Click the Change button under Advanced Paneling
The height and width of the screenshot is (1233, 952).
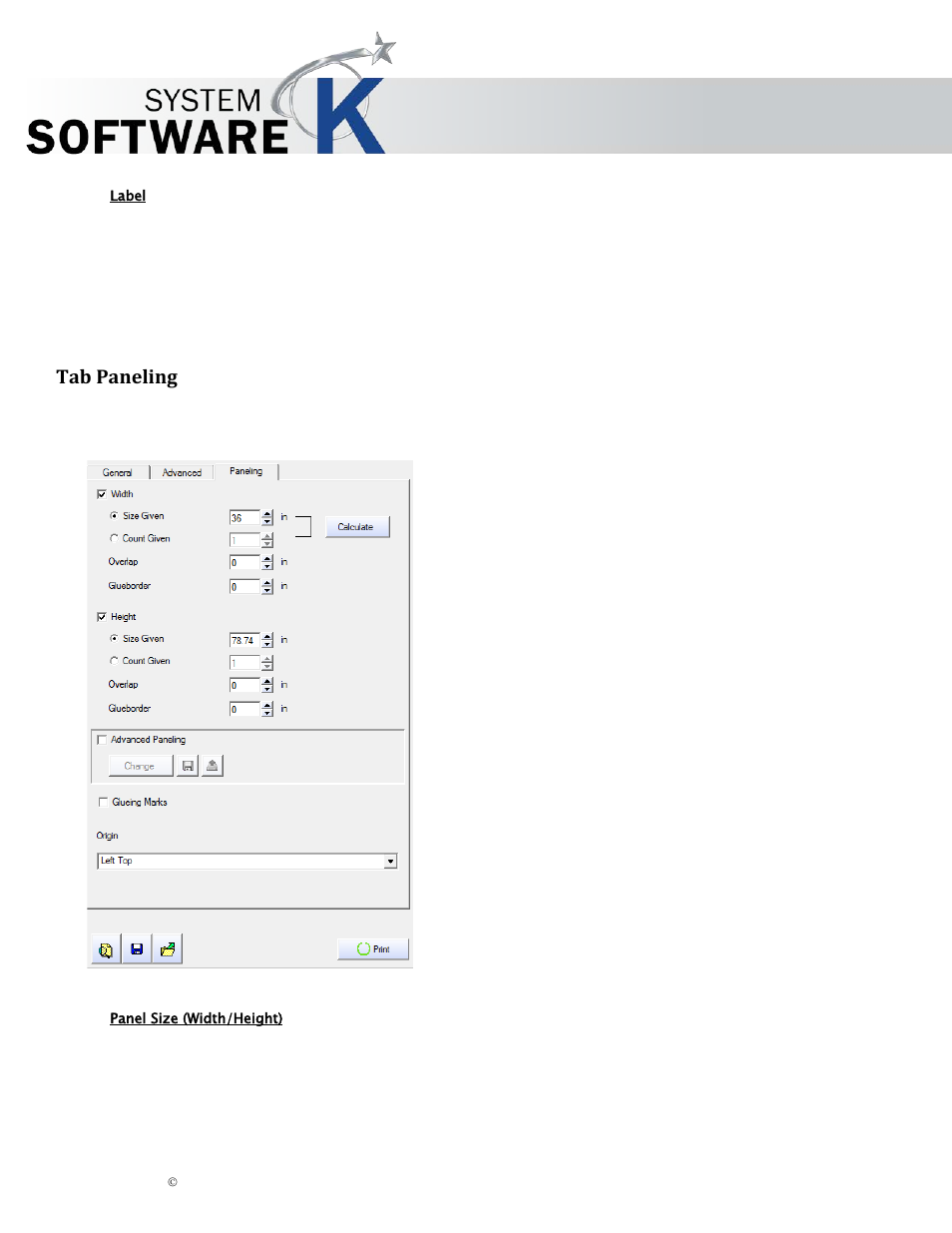(140, 766)
